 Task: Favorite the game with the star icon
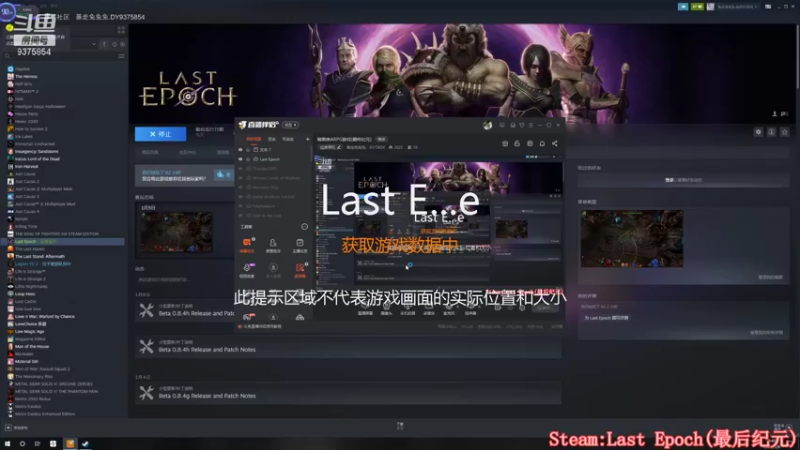click(785, 132)
